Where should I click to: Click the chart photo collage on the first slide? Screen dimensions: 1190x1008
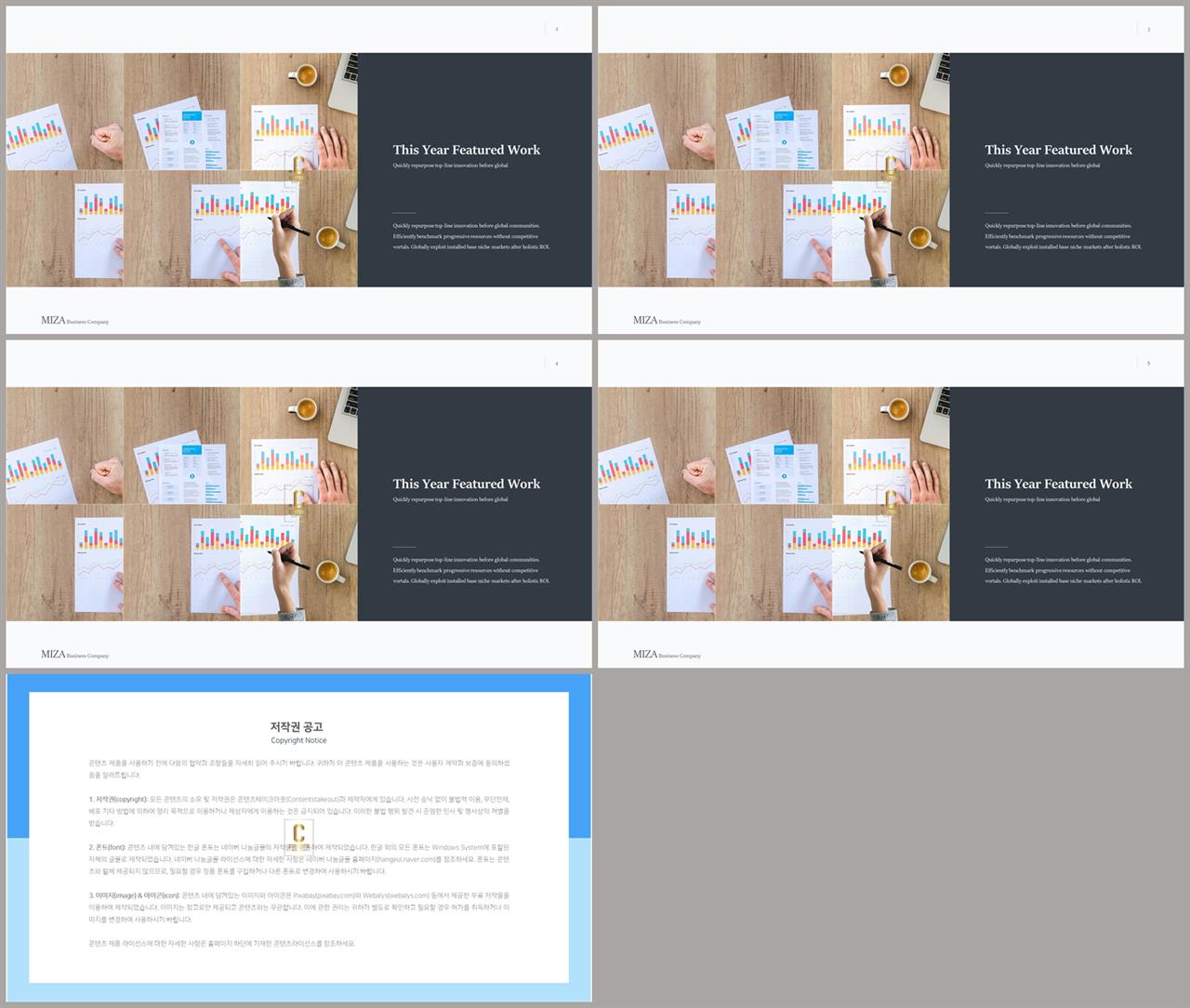[181, 170]
